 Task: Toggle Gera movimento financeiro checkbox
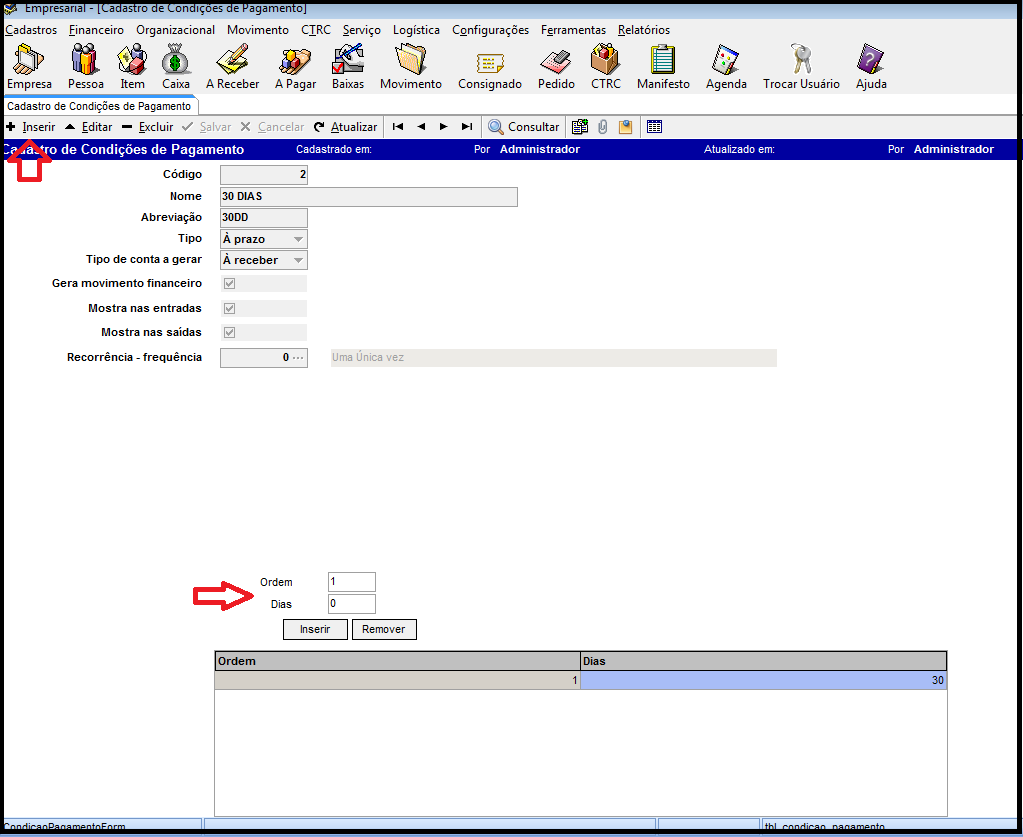pyautogui.click(x=229, y=284)
